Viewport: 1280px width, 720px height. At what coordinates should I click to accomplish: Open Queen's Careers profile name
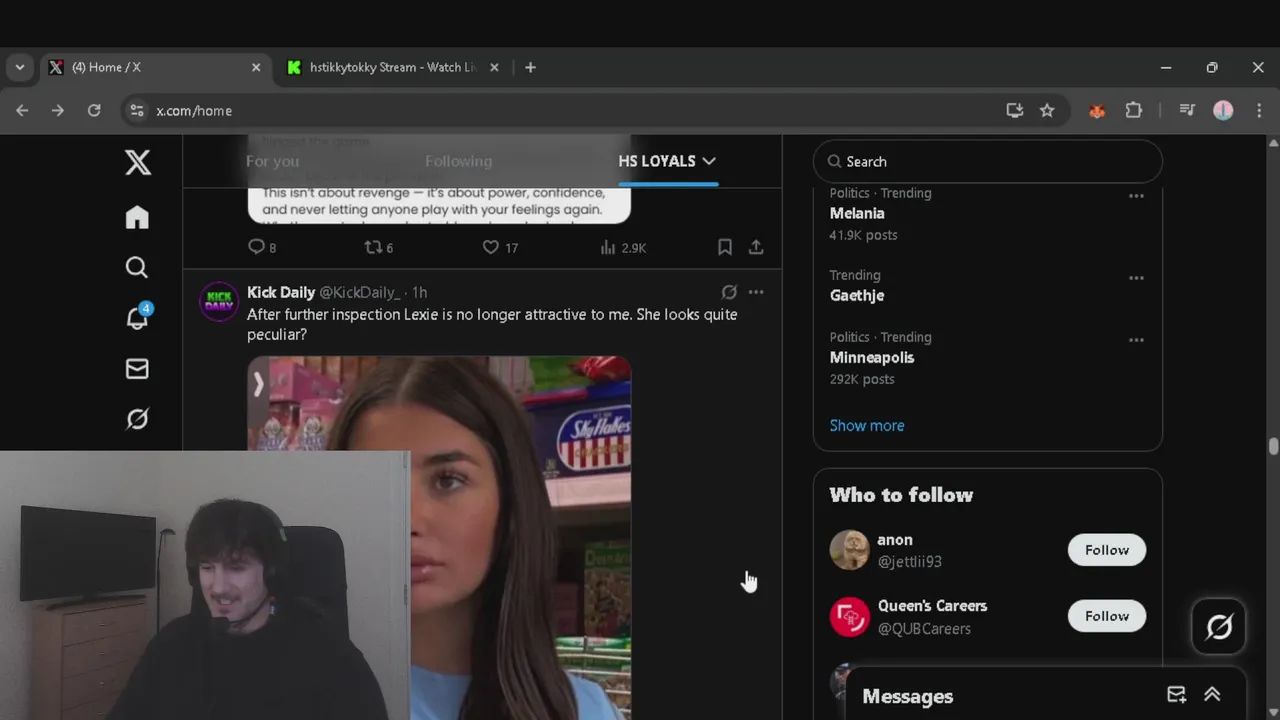coord(932,606)
